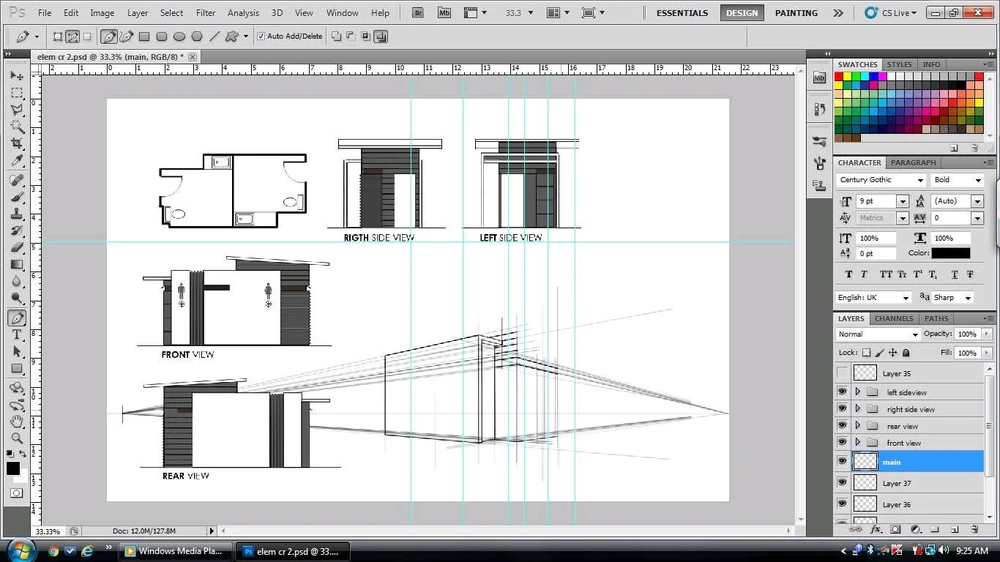The width and height of the screenshot is (1000, 562).
Task: Select the Horizontal Type tool
Action: [x=17, y=335]
